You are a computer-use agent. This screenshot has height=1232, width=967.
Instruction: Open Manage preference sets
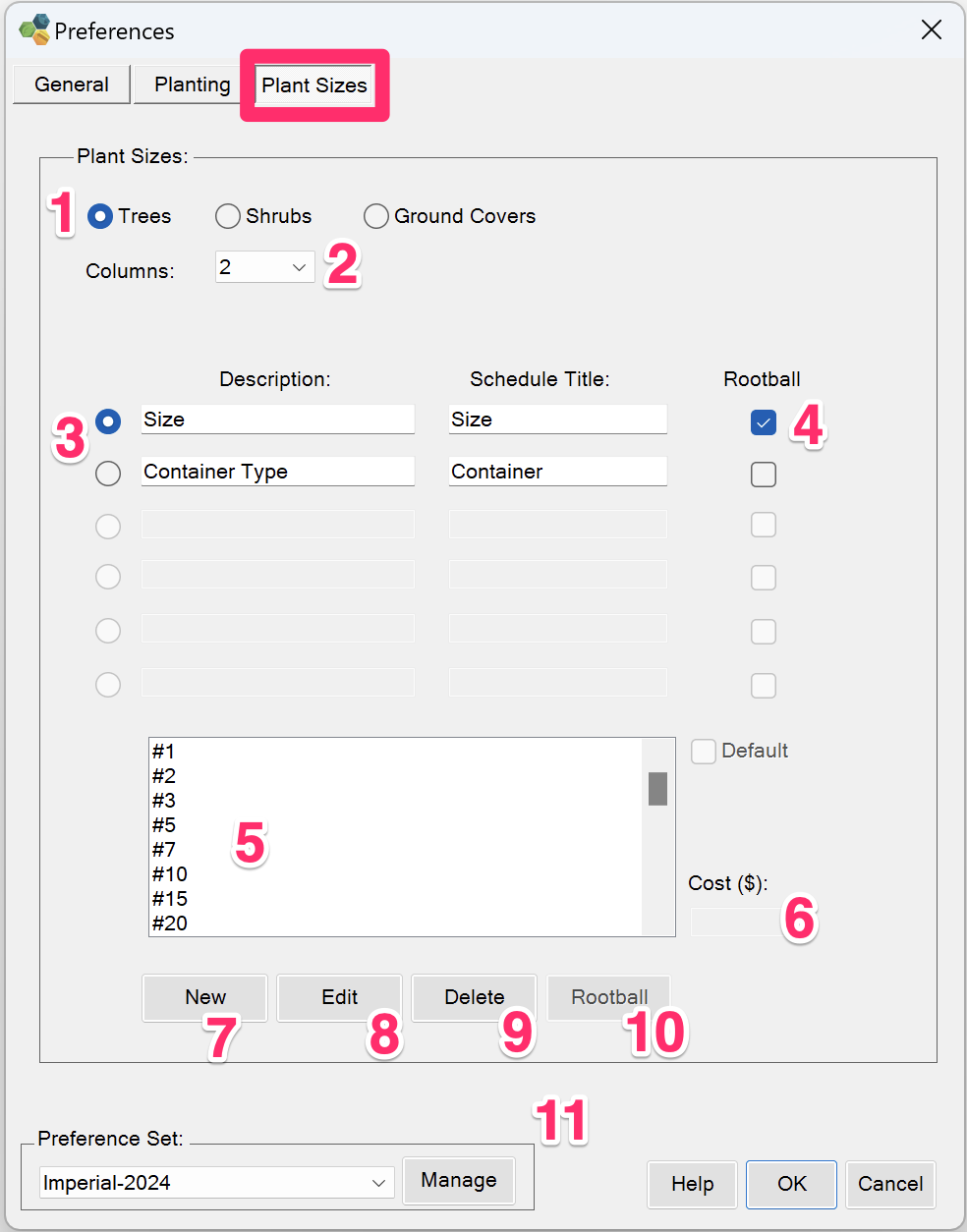[x=459, y=1180]
